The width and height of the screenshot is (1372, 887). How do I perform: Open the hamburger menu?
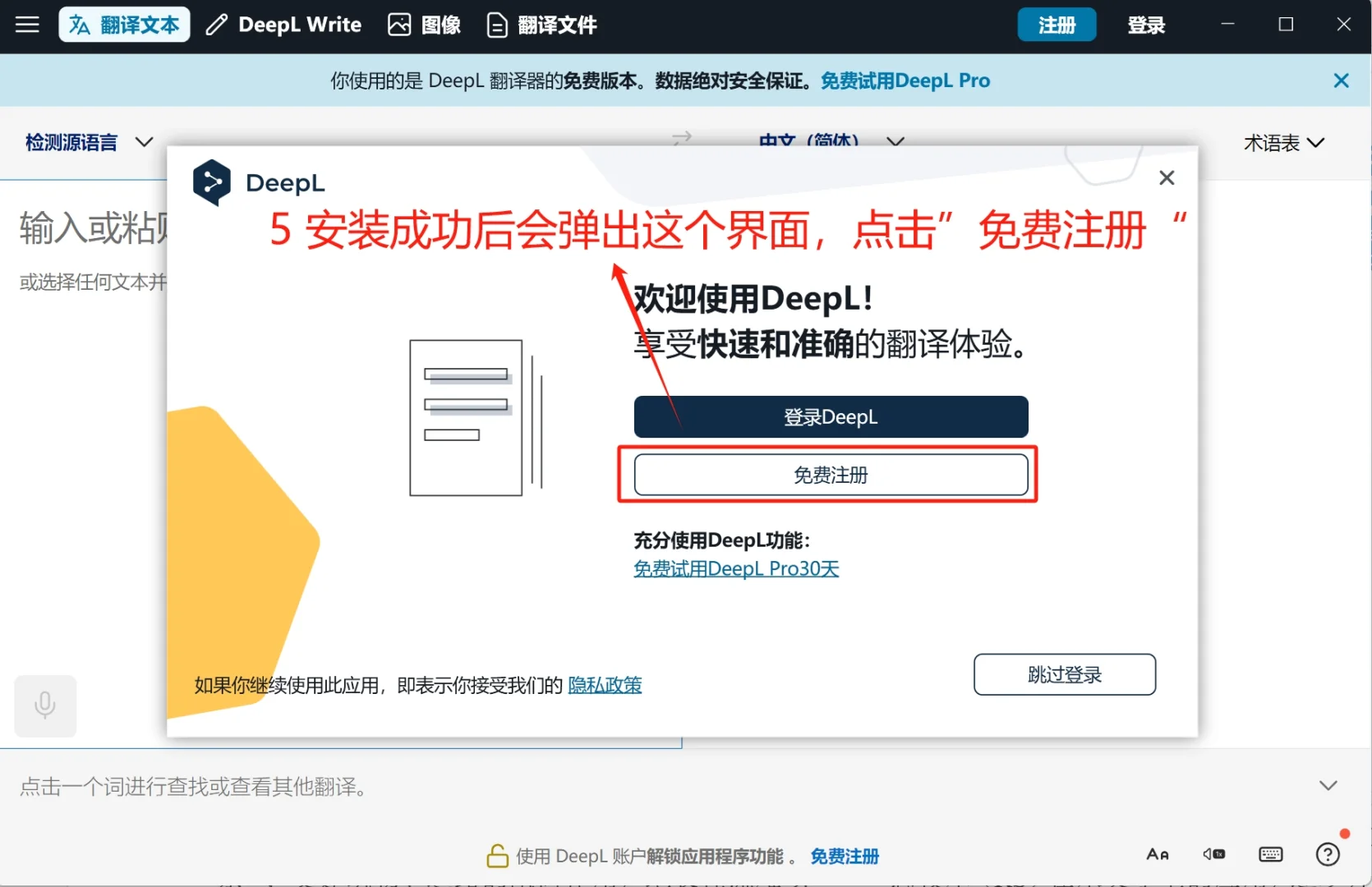[27, 25]
